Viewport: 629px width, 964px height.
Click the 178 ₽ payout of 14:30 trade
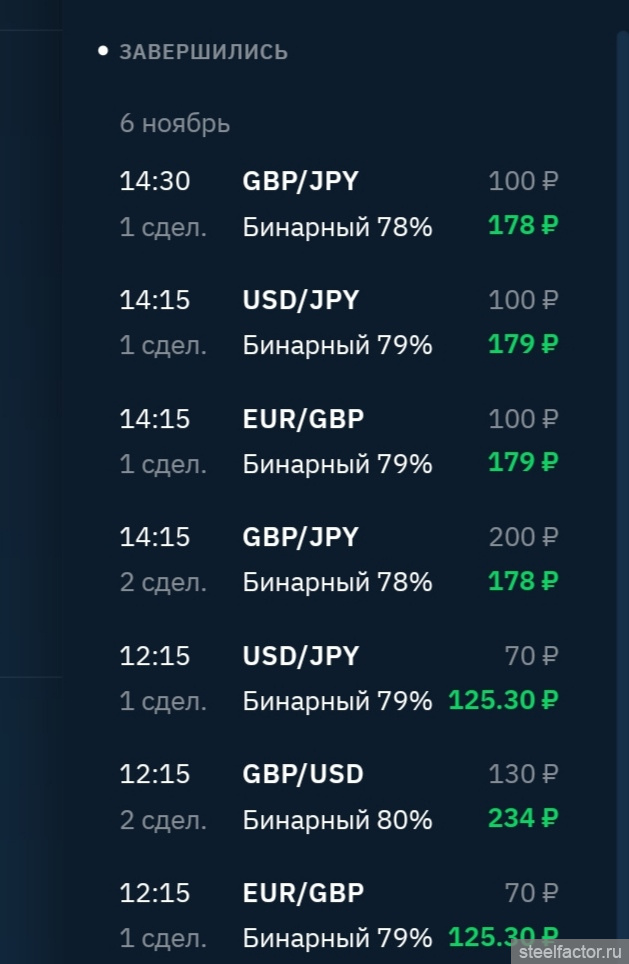coord(522,225)
